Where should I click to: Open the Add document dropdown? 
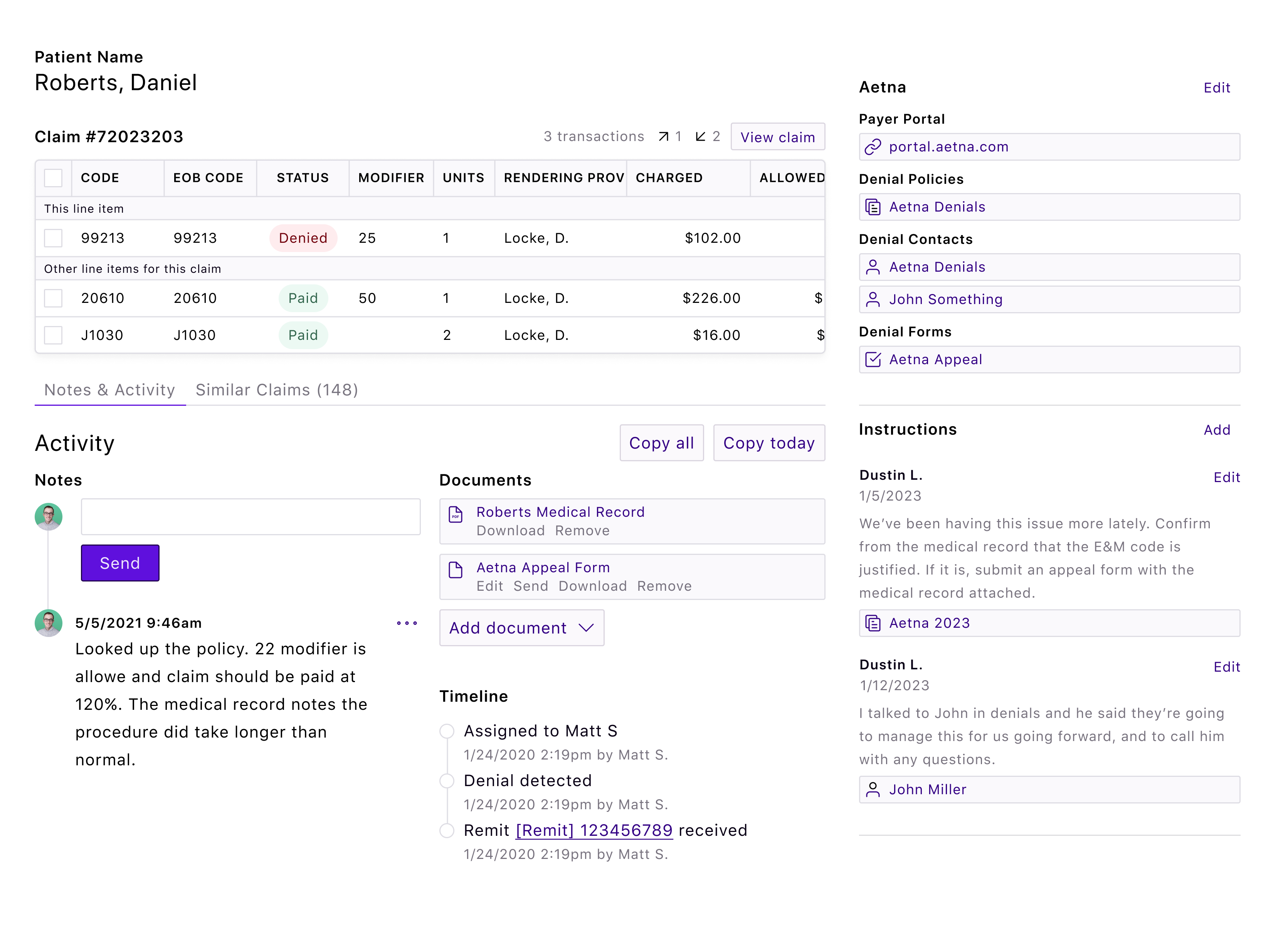[521, 627]
